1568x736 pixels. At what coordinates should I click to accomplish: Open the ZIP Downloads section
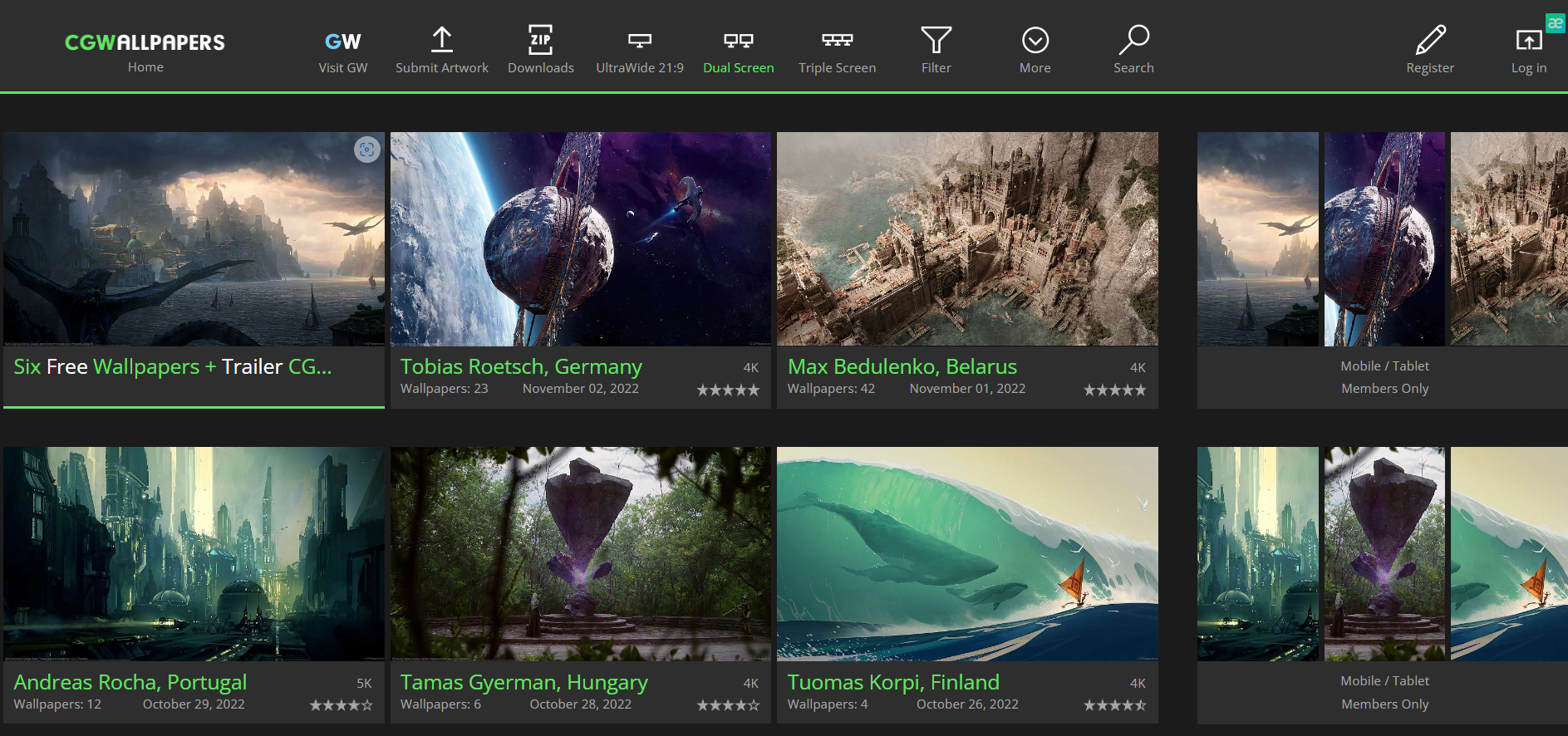pos(540,40)
